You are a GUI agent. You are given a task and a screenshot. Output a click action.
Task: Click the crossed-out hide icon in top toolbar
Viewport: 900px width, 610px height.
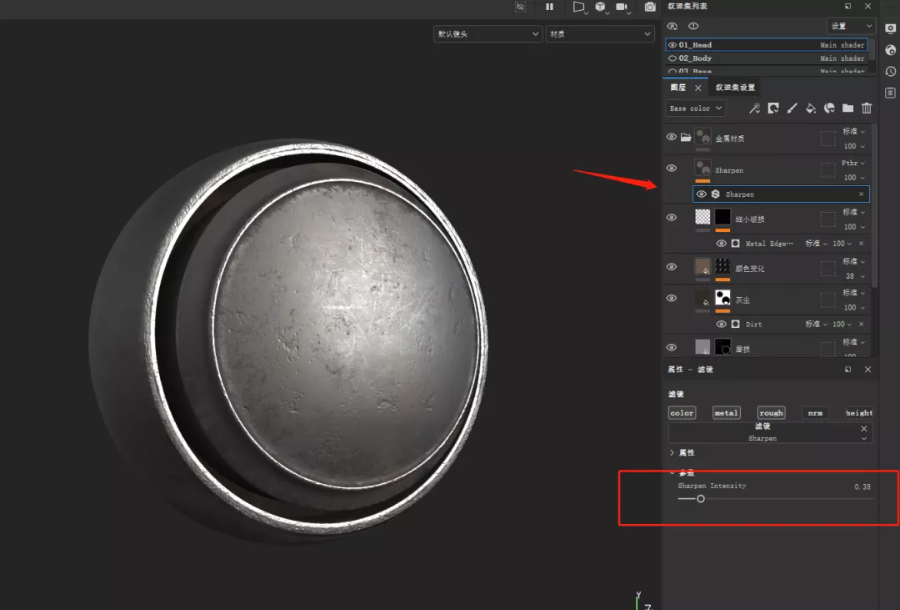520,7
